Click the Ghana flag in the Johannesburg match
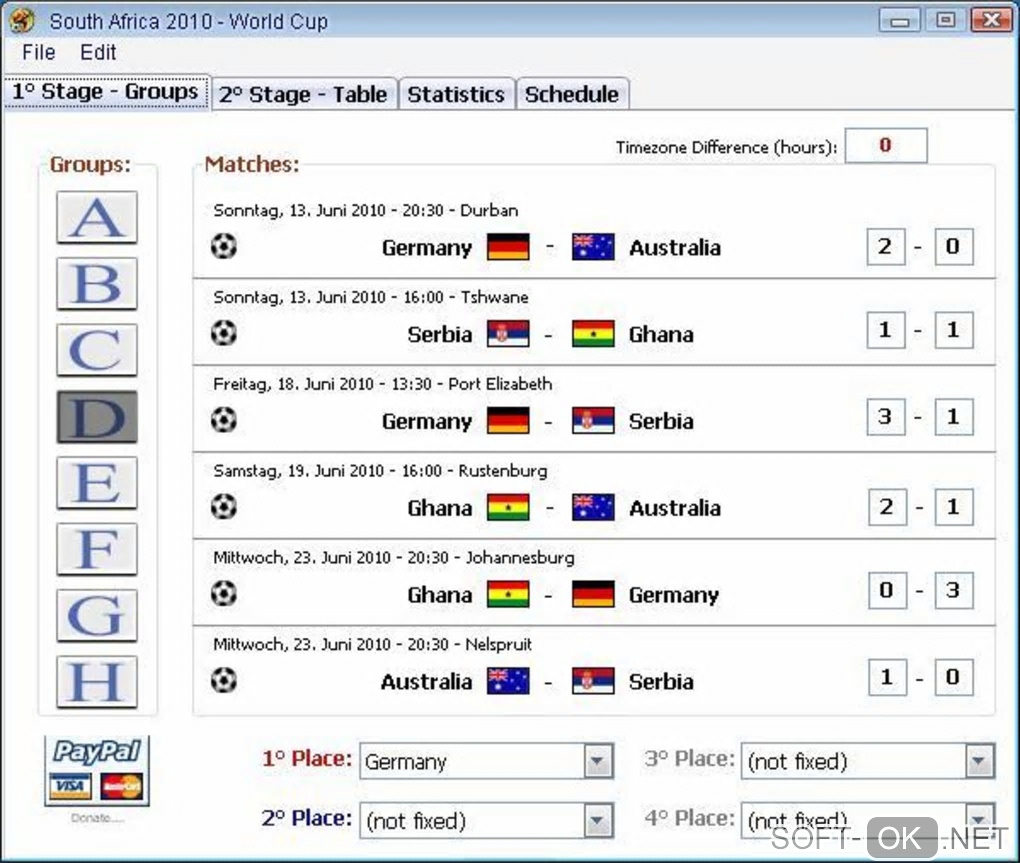The height and width of the screenshot is (863, 1020). coord(508,594)
